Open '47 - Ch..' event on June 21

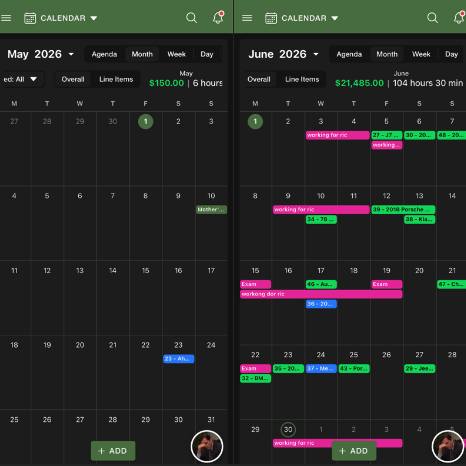click(451, 284)
